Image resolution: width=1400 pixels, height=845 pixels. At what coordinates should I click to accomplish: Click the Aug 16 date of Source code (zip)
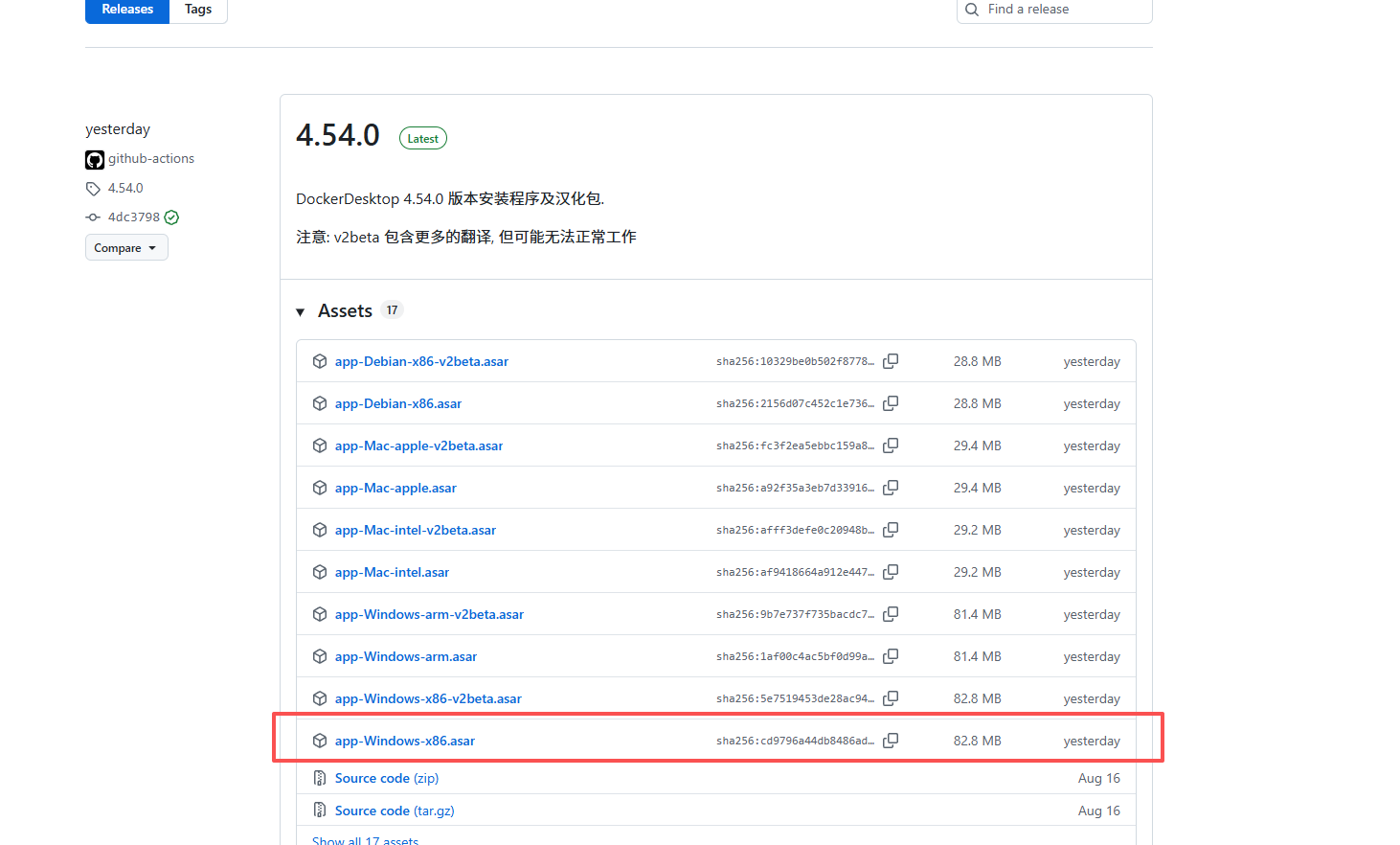pyautogui.click(x=1099, y=778)
